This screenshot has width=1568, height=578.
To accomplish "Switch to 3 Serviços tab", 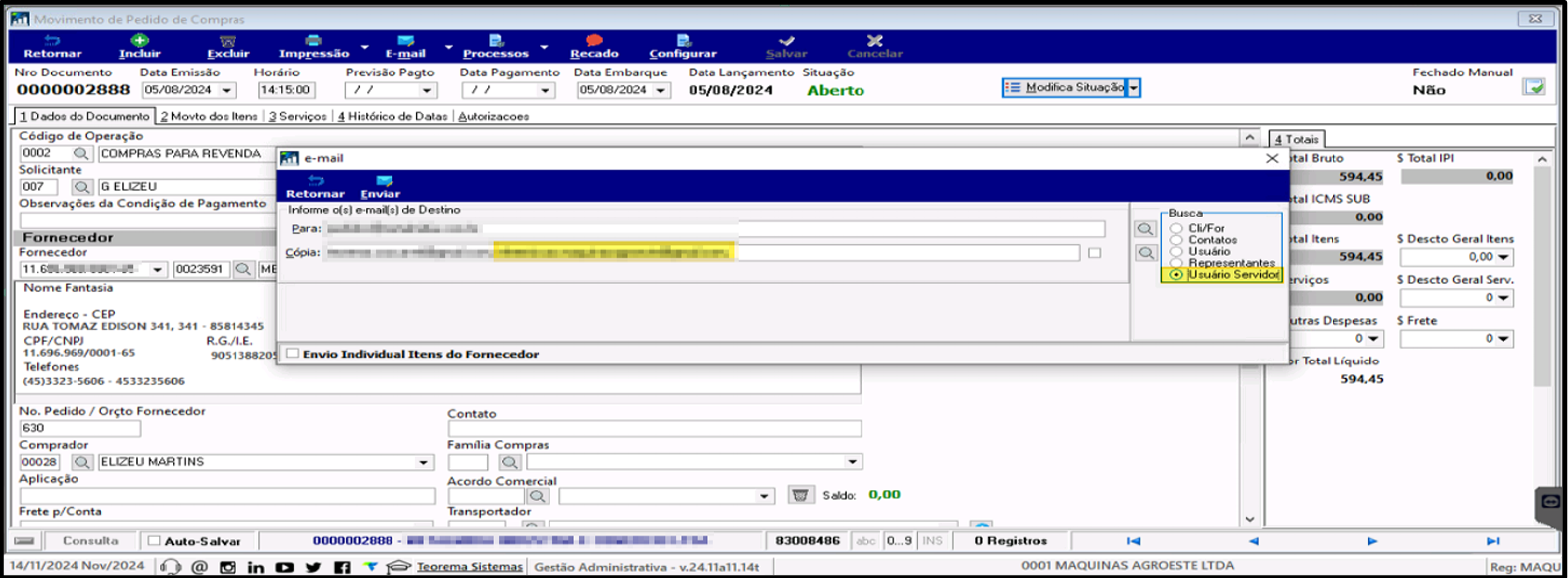I will (297, 116).
